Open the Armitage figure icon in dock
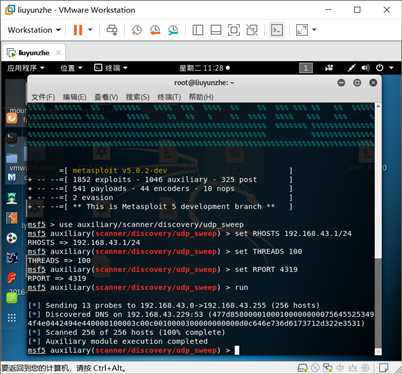Screen dimensions: 402x374 tap(12, 198)
